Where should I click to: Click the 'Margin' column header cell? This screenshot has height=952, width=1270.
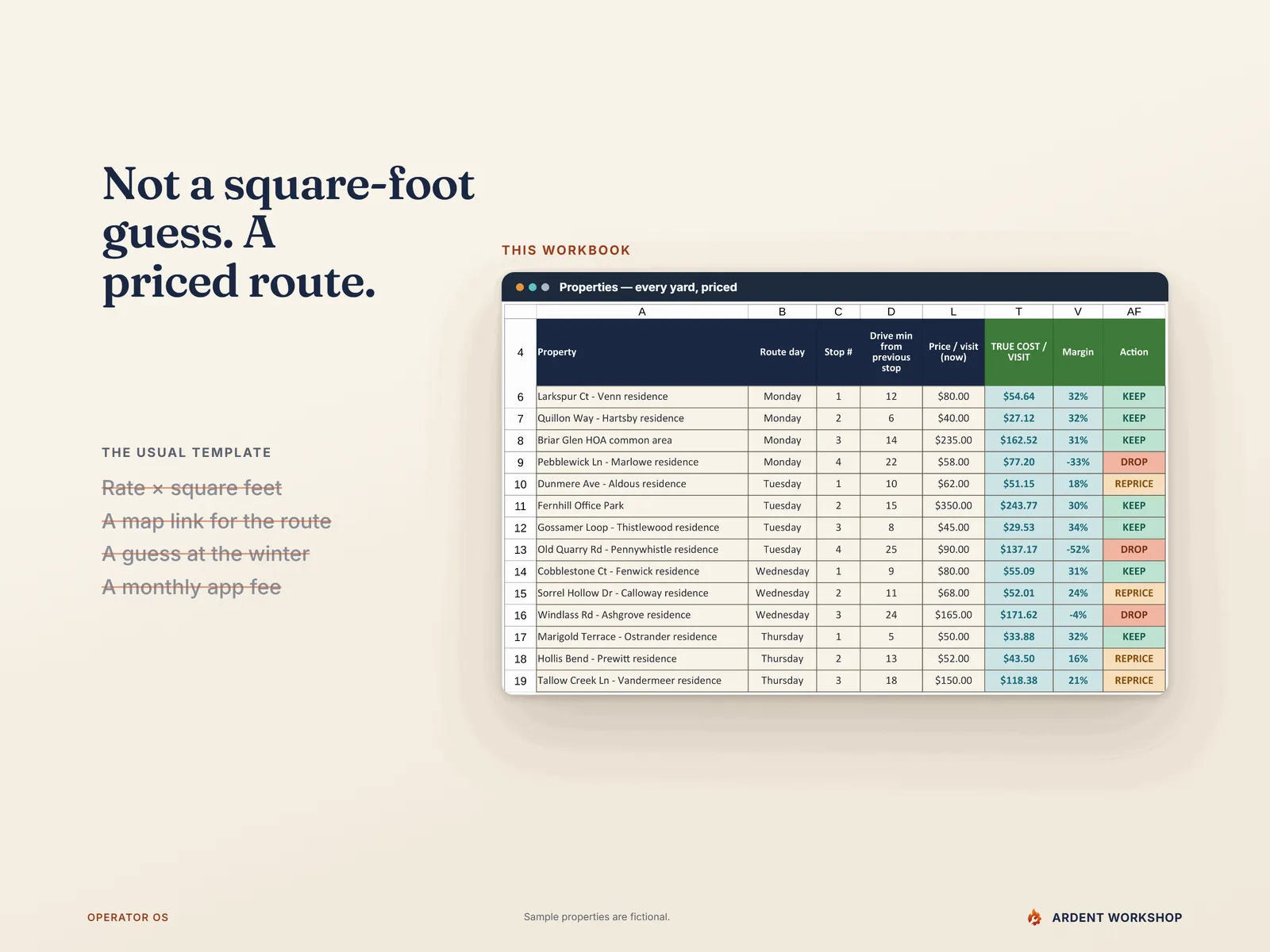click(1078, 352)
